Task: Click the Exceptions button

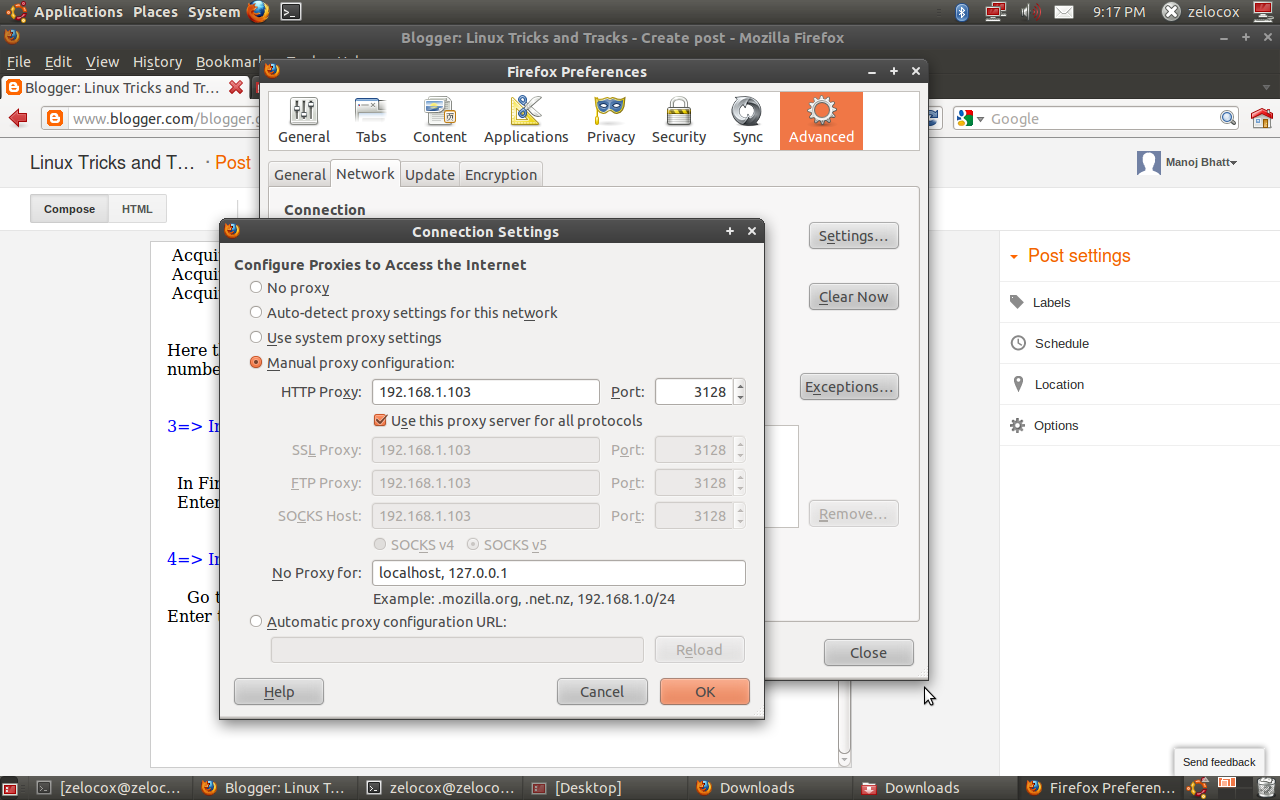Action: coord(849,387)
